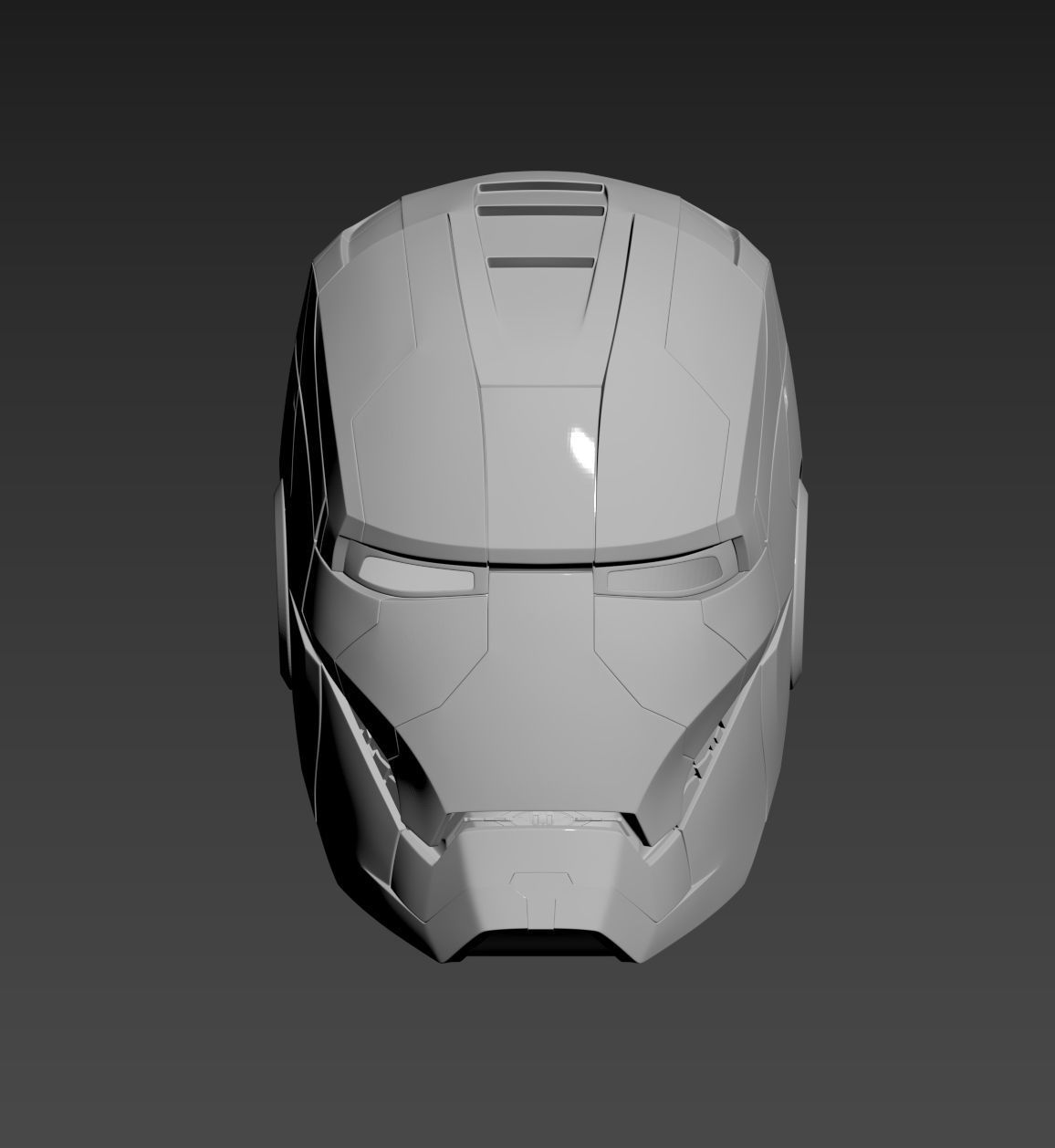Click the helmet's left eye slot
The width and height of the screenshot is (1055, 1148).
pos(415,574)
